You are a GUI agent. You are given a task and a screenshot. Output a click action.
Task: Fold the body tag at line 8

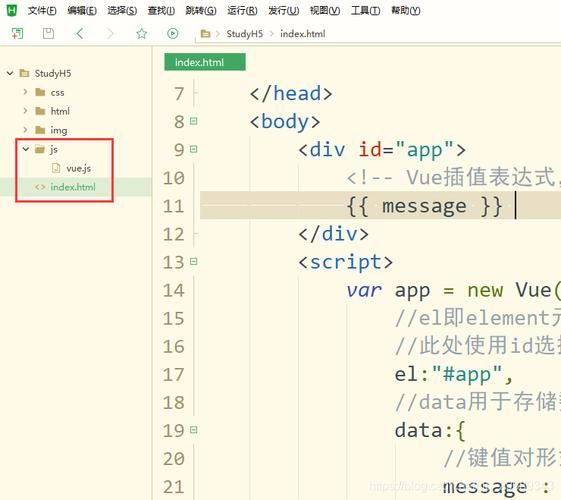[194, 121]
